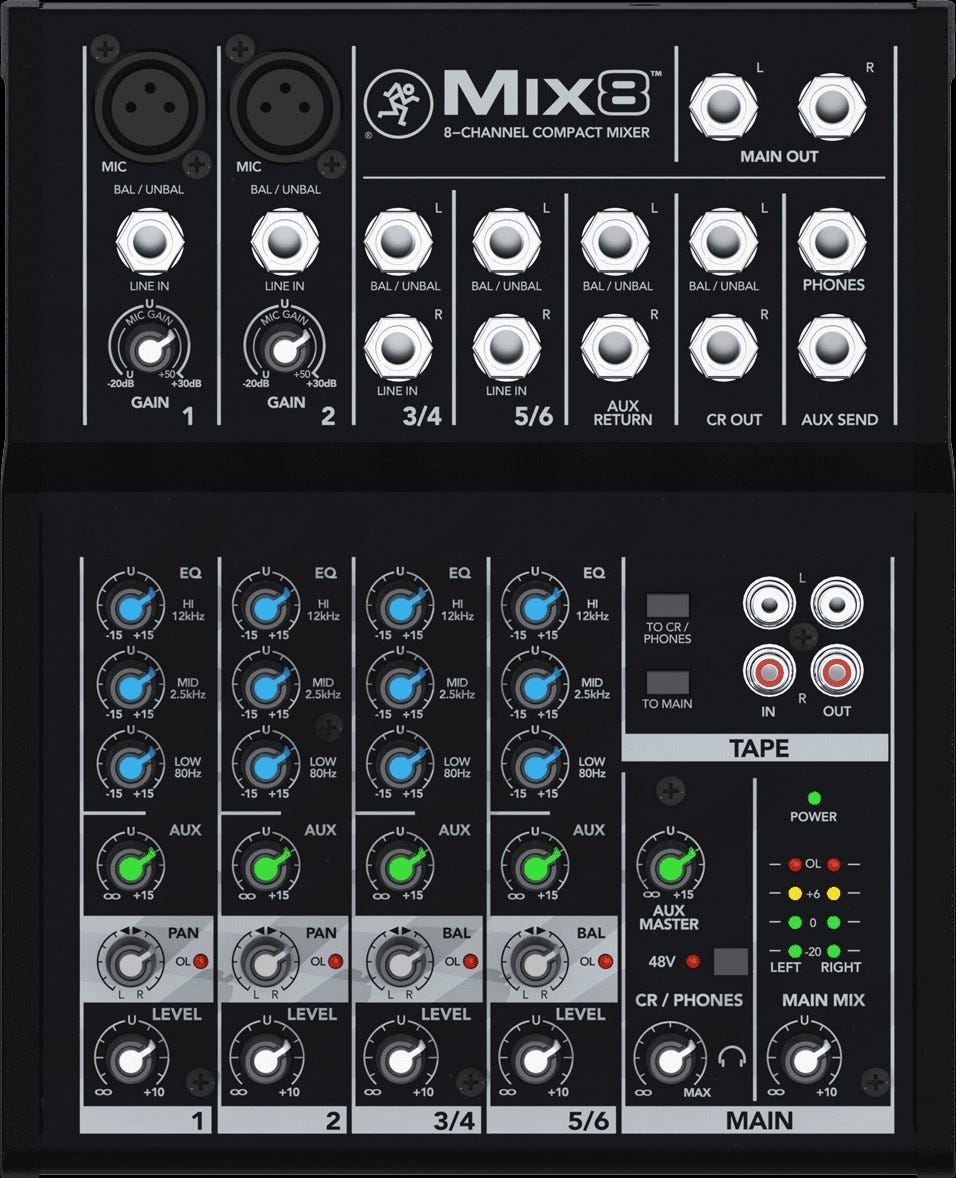Click the AUX SEND jack
Viewport: 956px width, 1178px height.
[832, 348]
